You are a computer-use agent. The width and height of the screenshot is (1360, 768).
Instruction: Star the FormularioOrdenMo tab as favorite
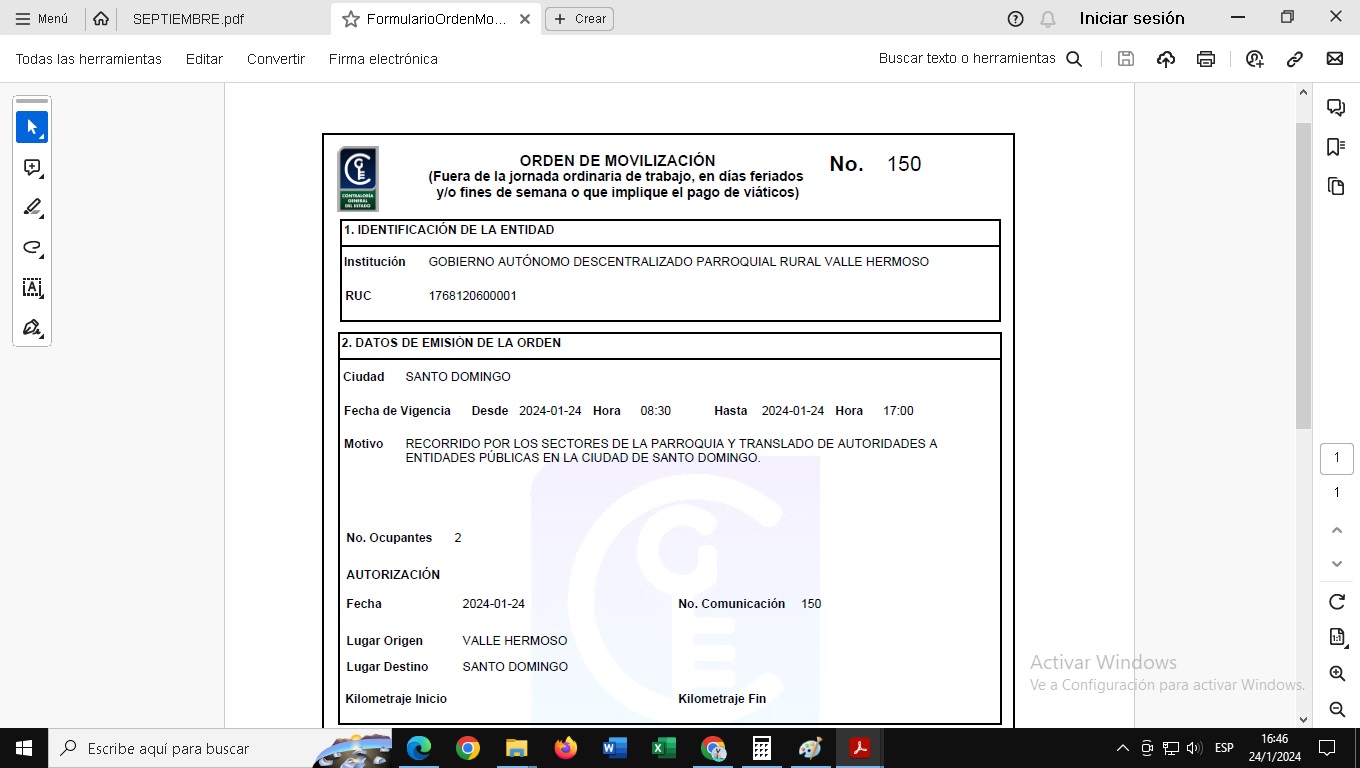coord(350,19)
